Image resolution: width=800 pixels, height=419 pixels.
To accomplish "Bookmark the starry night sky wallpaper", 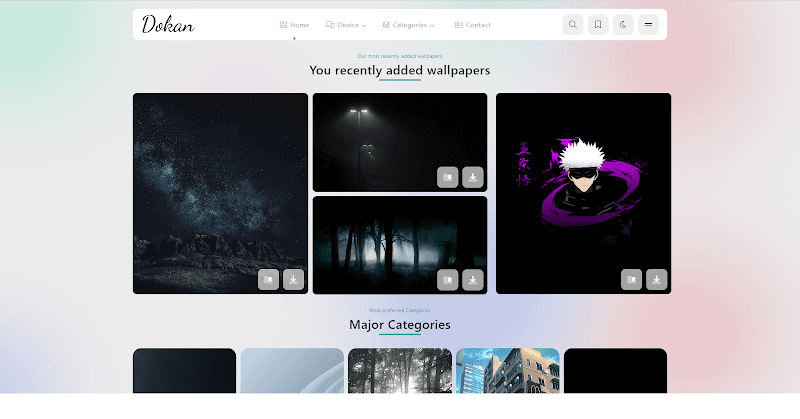I will pos(268,280).
